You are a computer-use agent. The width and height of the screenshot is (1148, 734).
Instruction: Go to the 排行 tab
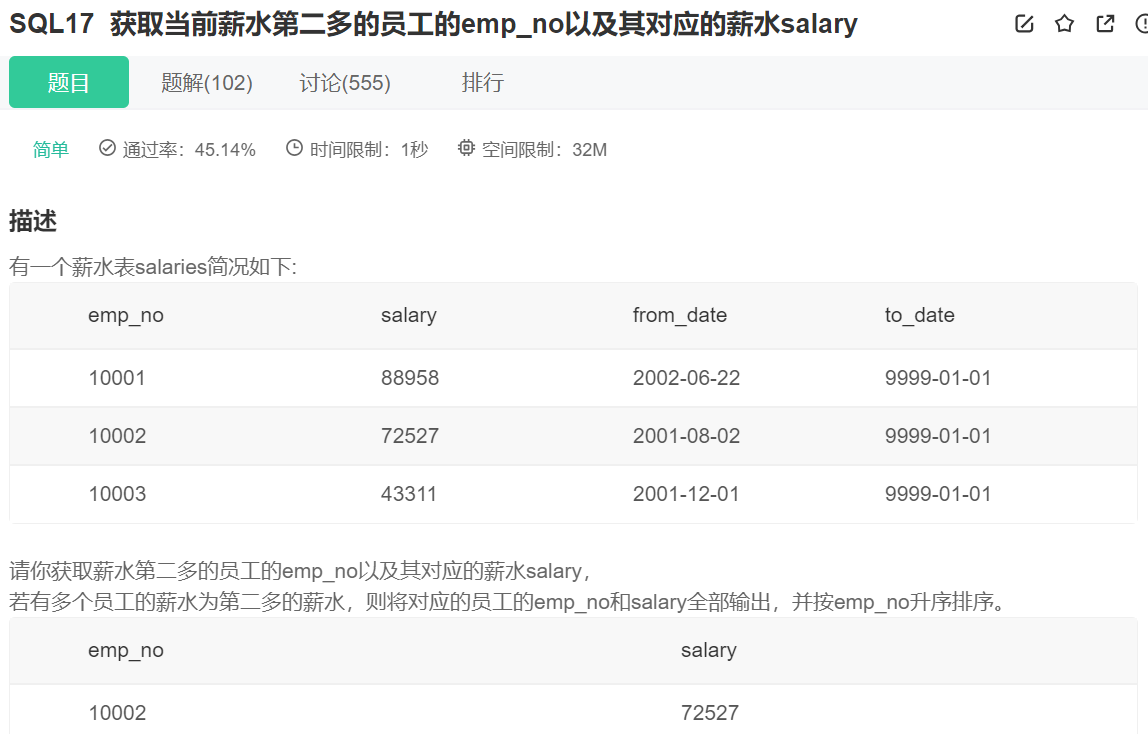click(x=482, y=82)
